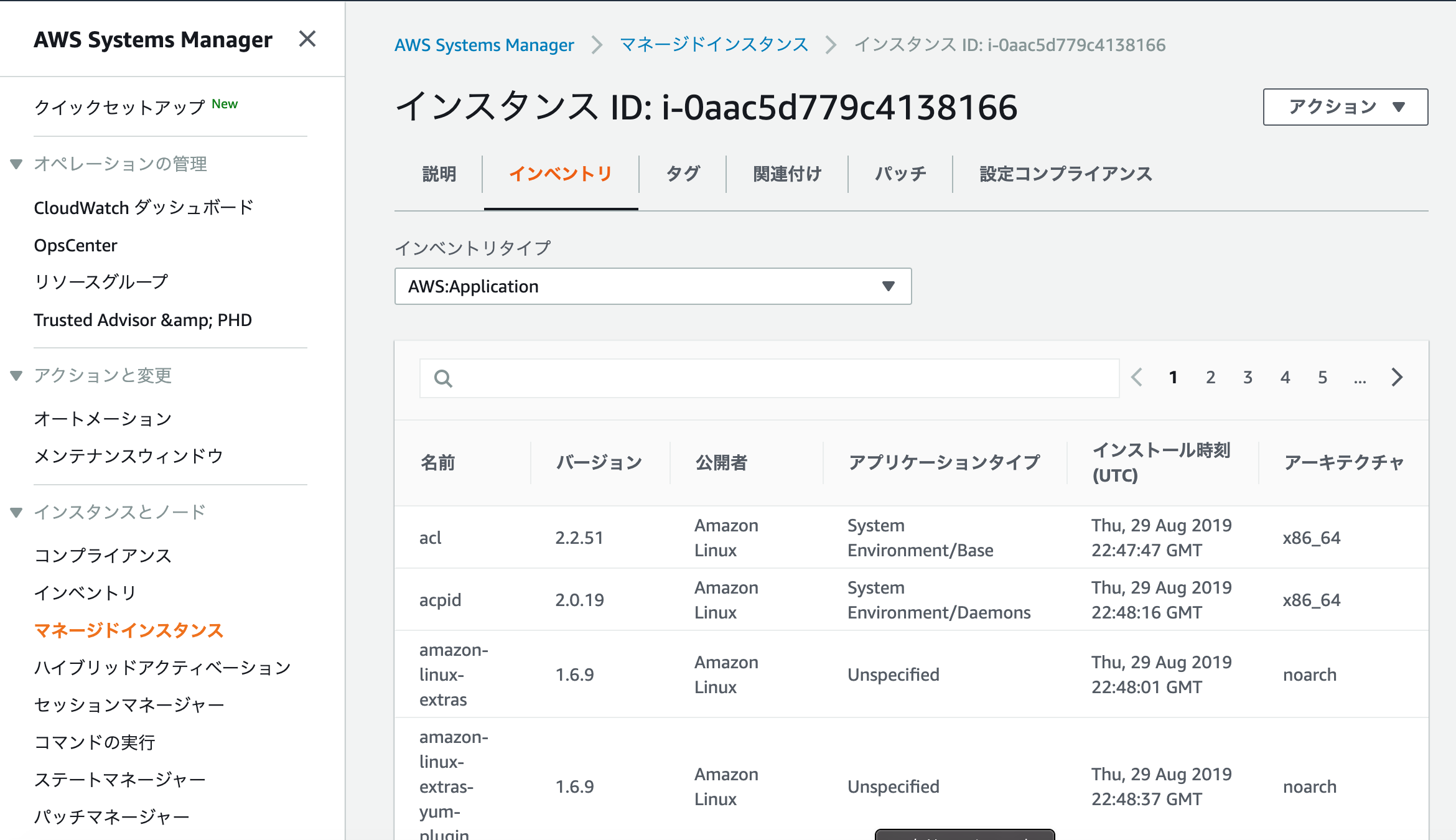
Task: Open インベントリ in sidebar navigation
Action: click(x=85, y=593)
